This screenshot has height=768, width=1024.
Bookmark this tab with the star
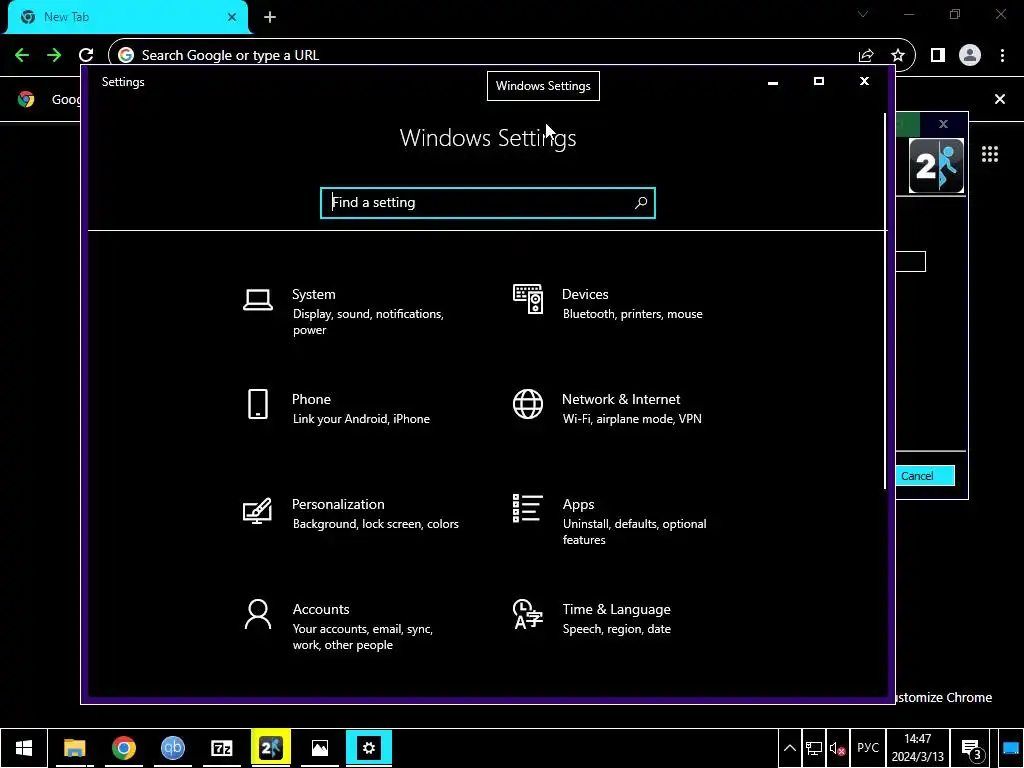coord(898,56)
